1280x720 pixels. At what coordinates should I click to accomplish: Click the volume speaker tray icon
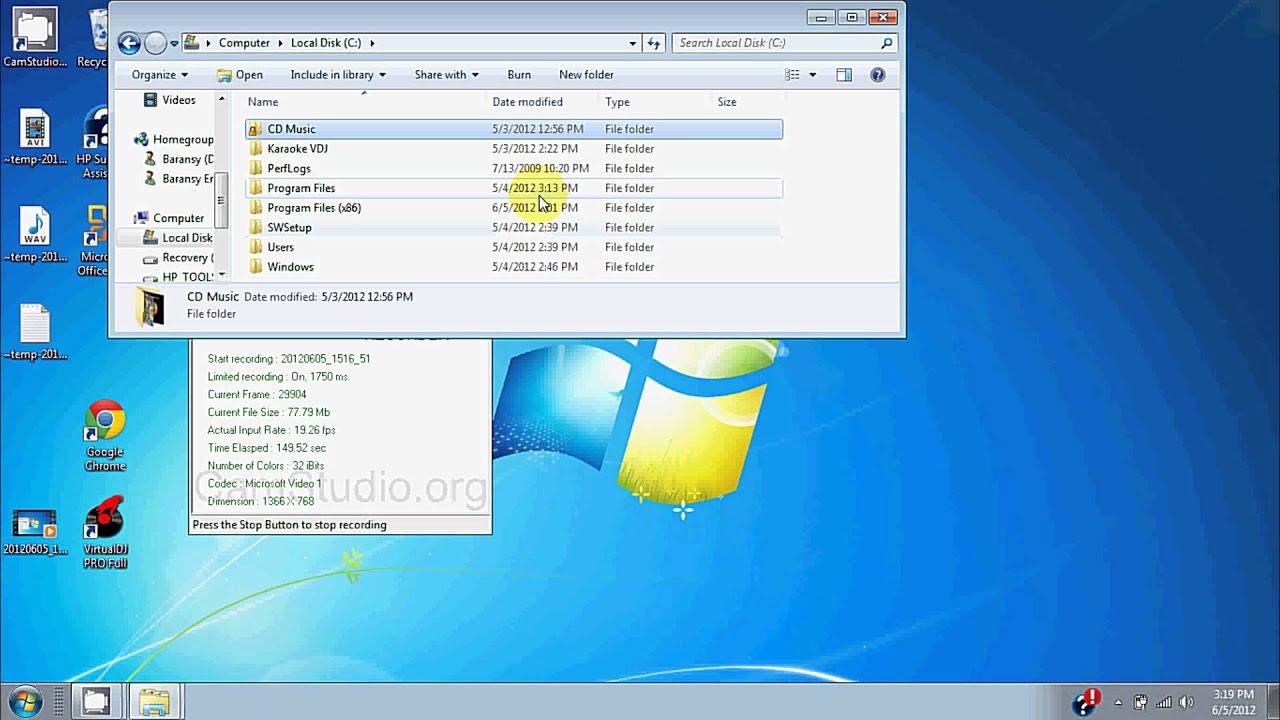1187,702
